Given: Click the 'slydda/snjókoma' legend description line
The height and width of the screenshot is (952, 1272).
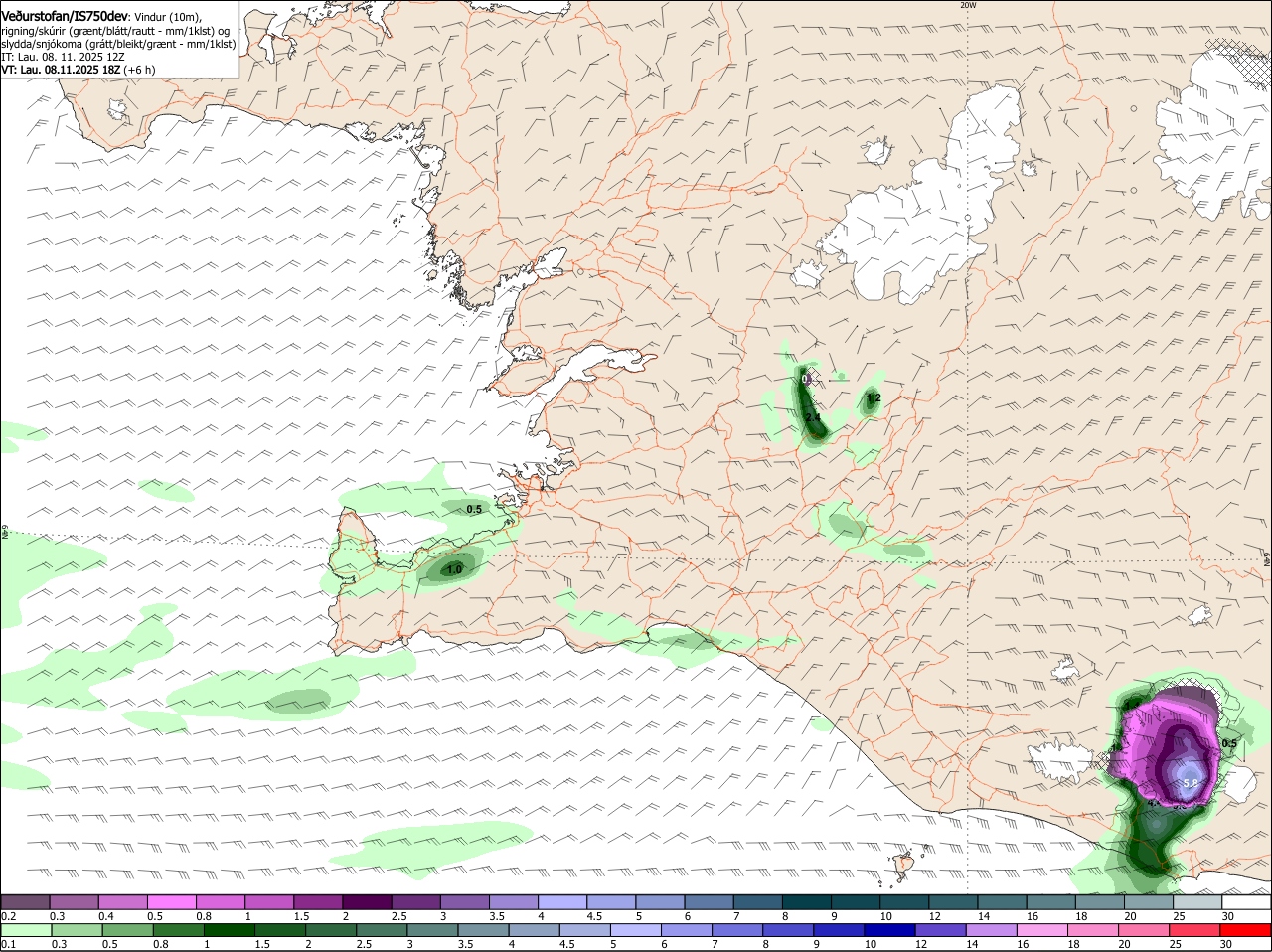Looking at the screenshot, I should click(118, 44).
